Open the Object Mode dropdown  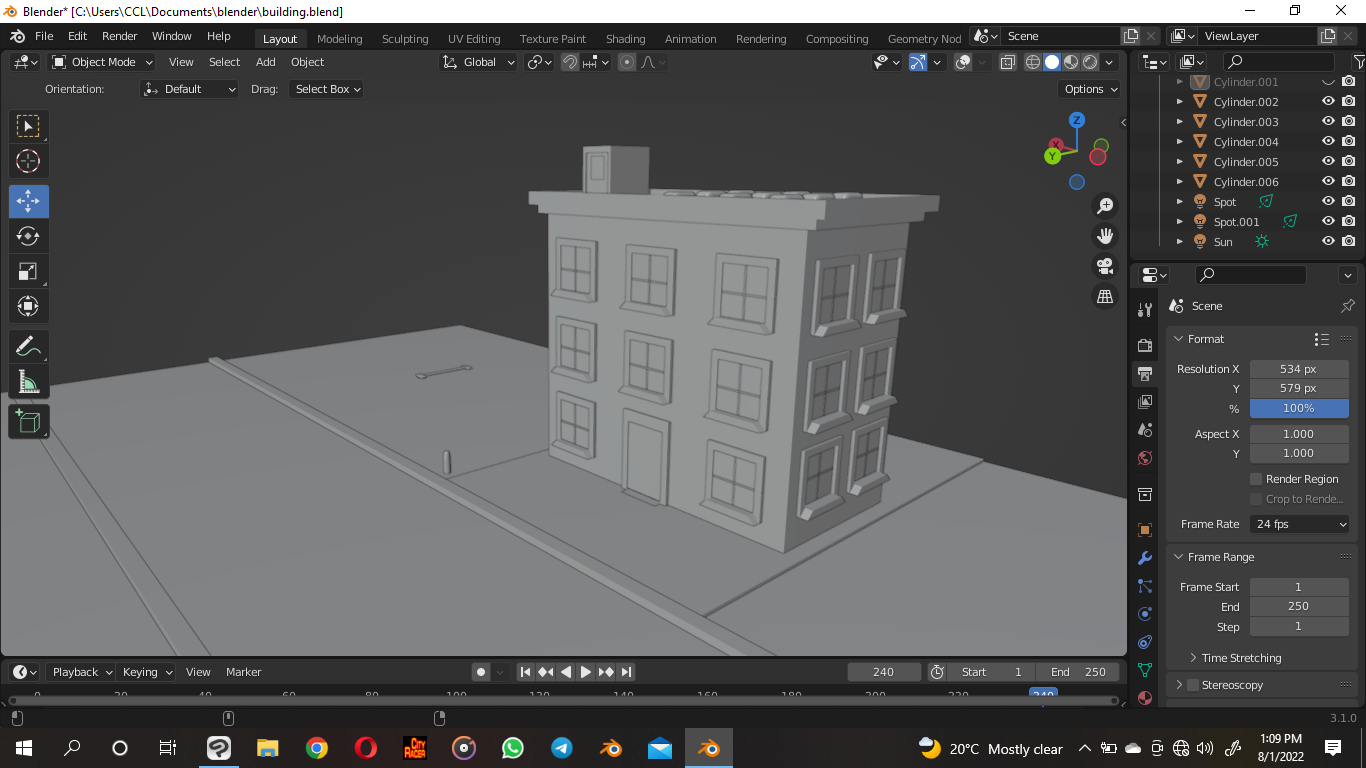[103, 62]
